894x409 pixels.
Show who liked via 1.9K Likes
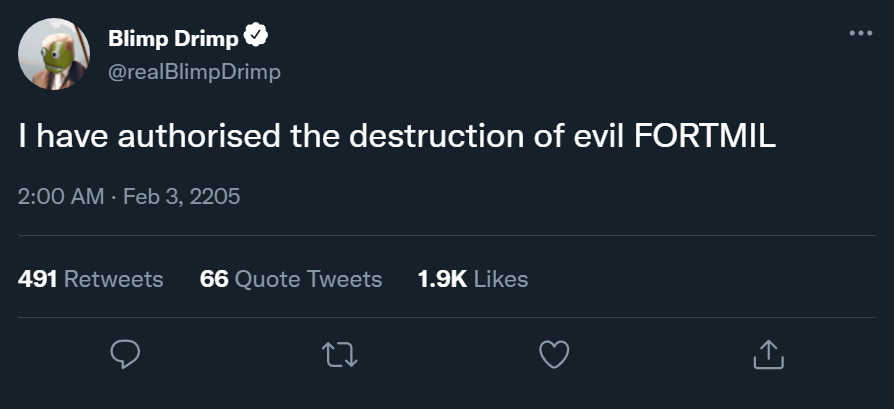coord(472,279)
